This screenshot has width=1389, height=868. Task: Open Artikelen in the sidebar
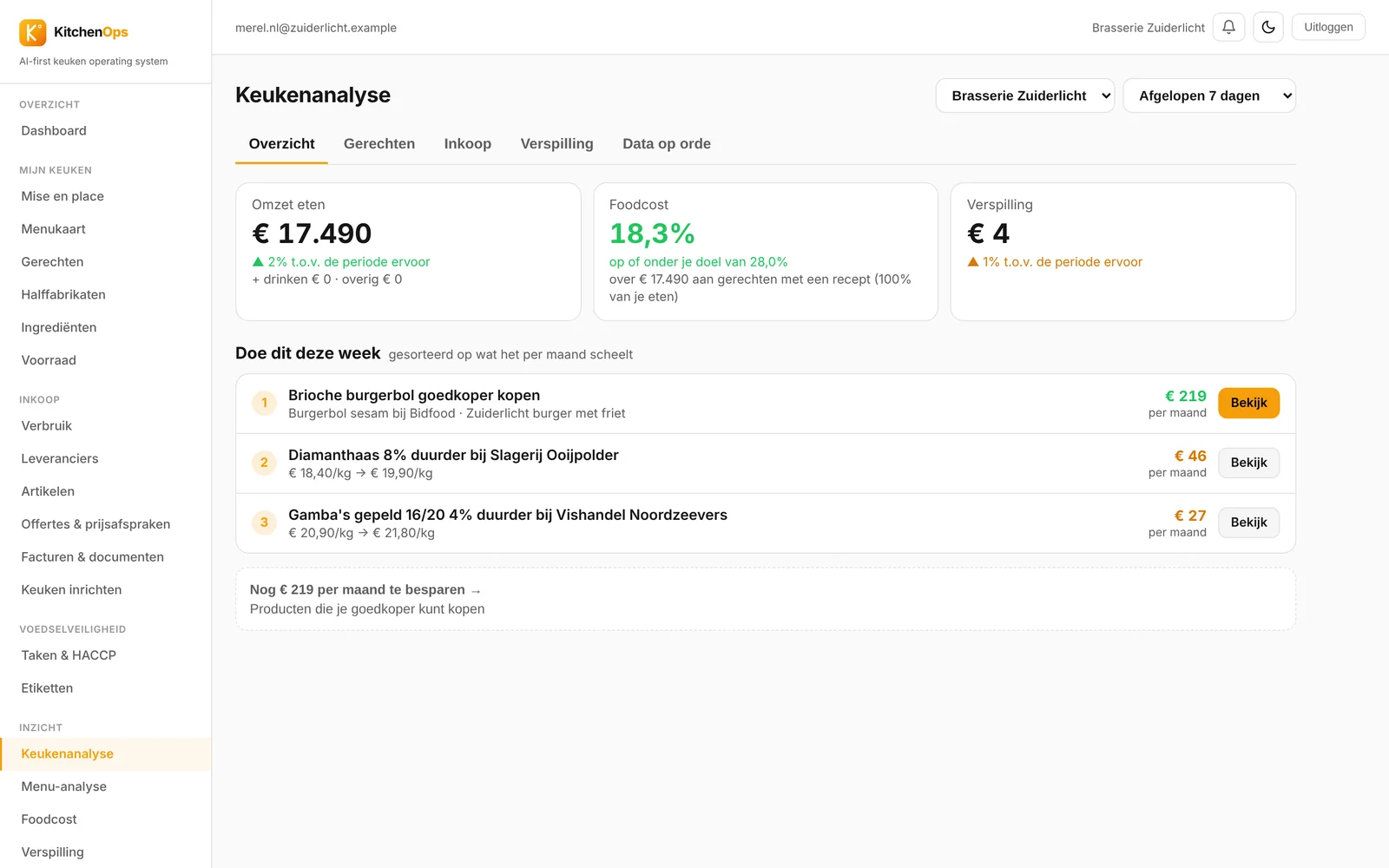[x=105, y=491]
